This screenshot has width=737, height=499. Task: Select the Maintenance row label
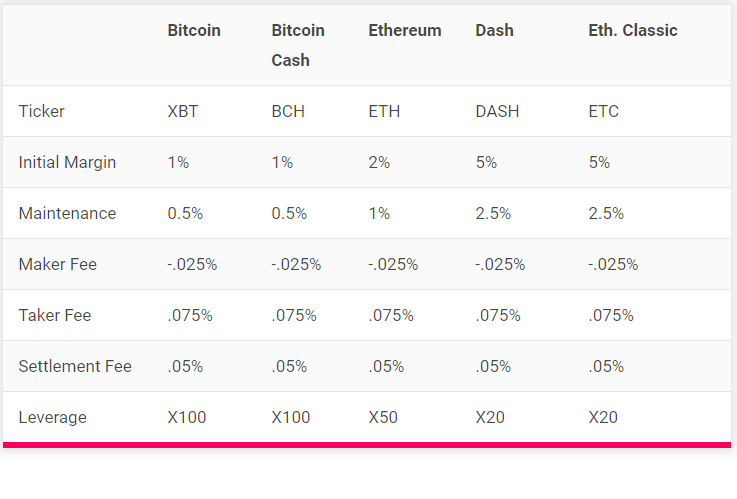[x=67, y=213]
